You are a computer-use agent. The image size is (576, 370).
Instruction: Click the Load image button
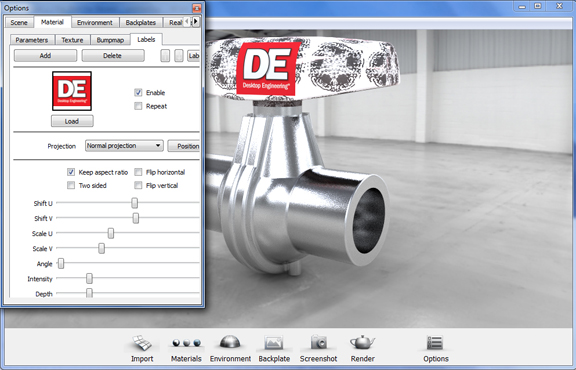[72, 121]
